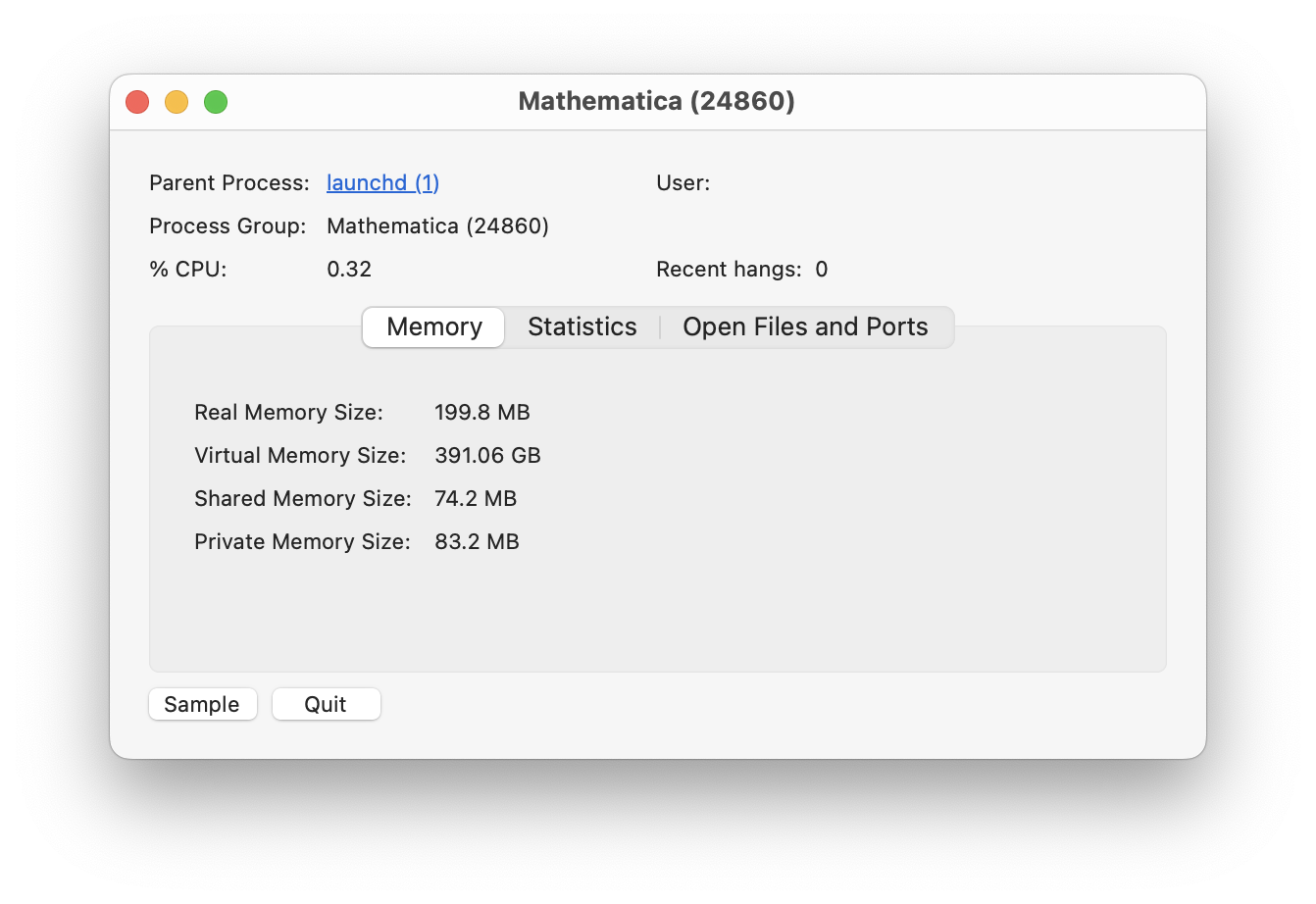Select the Virtual Memory Size value 391.06 GB
1316x904 pixels.
click(487, 456)
